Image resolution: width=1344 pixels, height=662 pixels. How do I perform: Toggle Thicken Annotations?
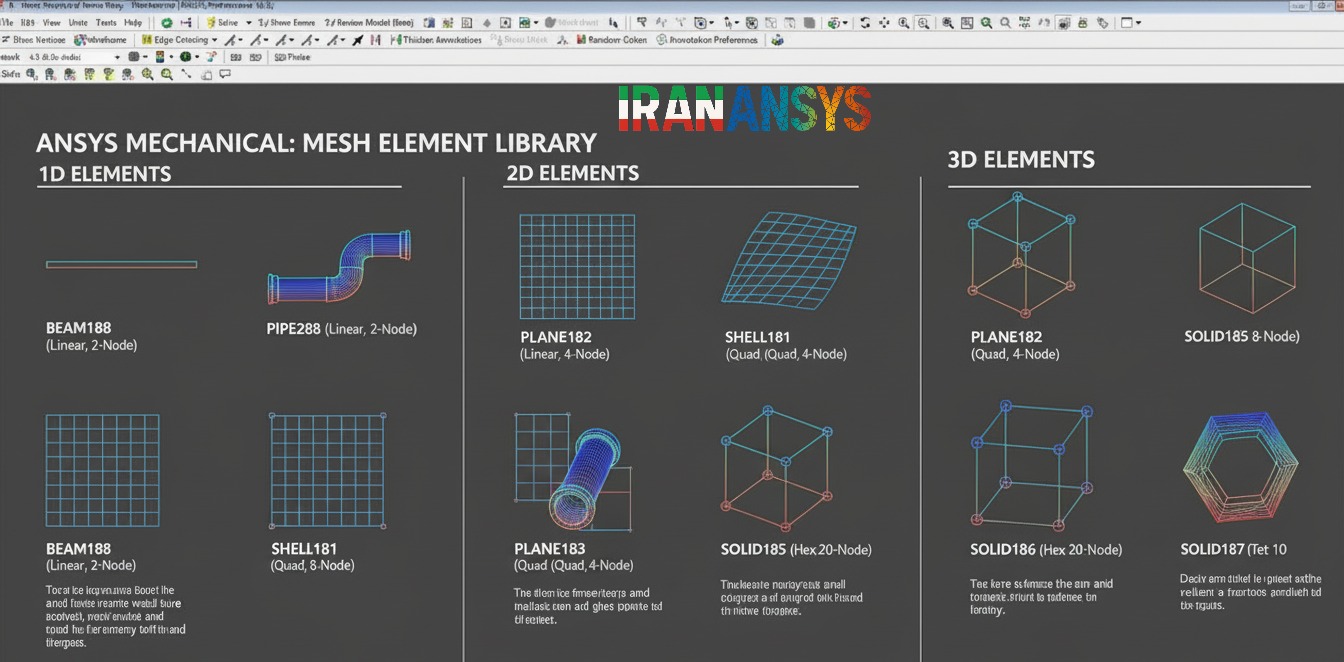(x=435, y=40)
